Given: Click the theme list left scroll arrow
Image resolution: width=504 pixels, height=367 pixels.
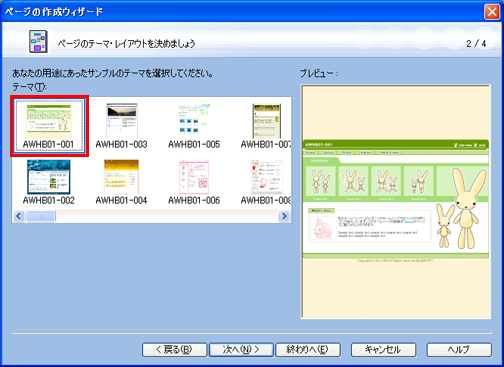Looking at the screenshot, I should pos(19,216).
